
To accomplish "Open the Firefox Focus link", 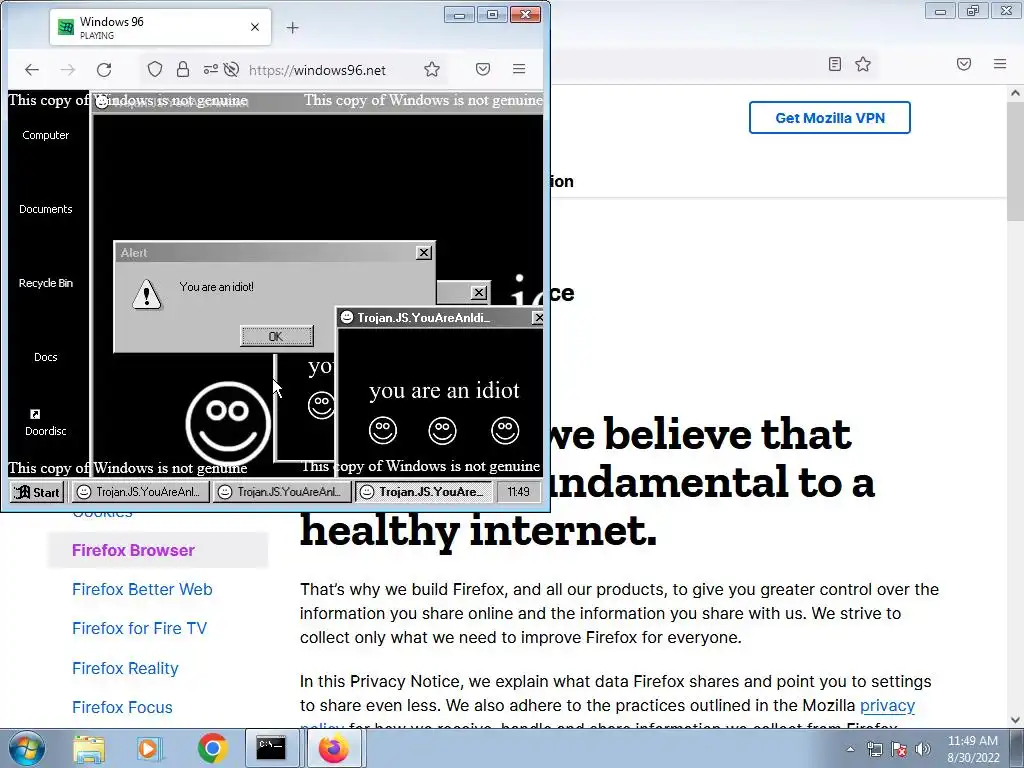I will (x=122, y=707).
